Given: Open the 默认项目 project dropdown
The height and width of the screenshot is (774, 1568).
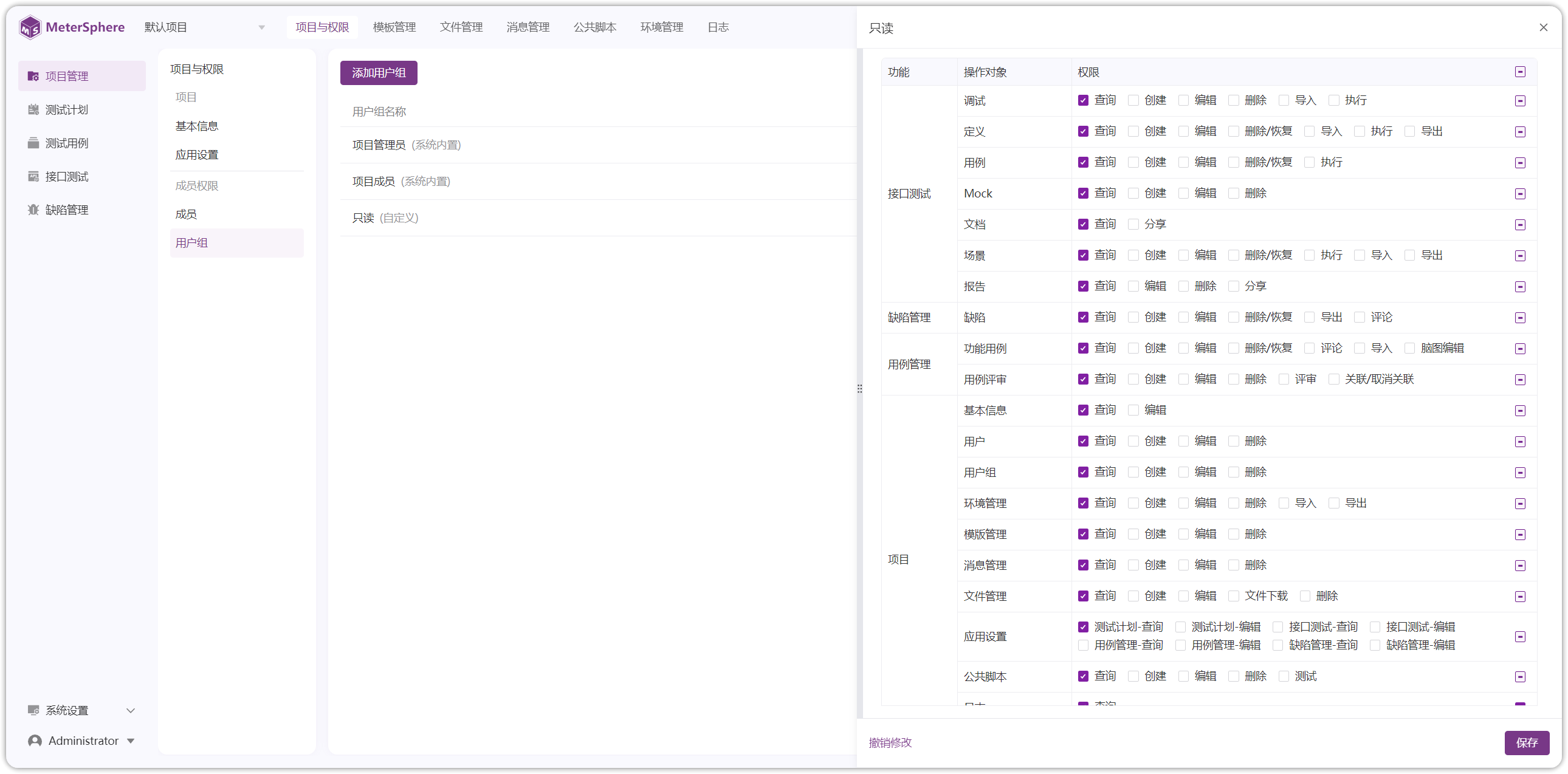Looking at the screenshot, I should coord(205,27).
